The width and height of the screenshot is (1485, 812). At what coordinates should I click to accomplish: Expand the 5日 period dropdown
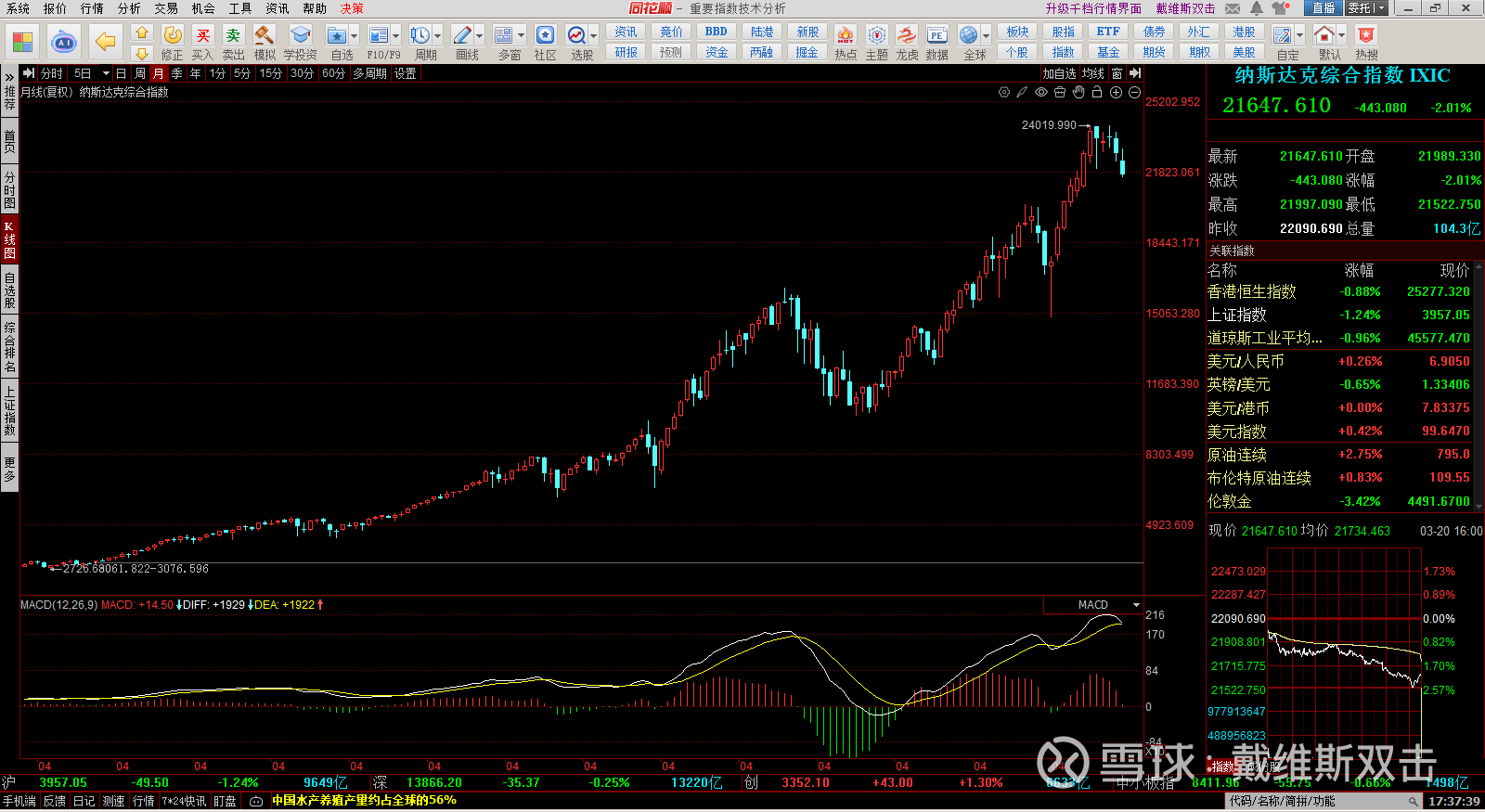(x=106, y=73)
